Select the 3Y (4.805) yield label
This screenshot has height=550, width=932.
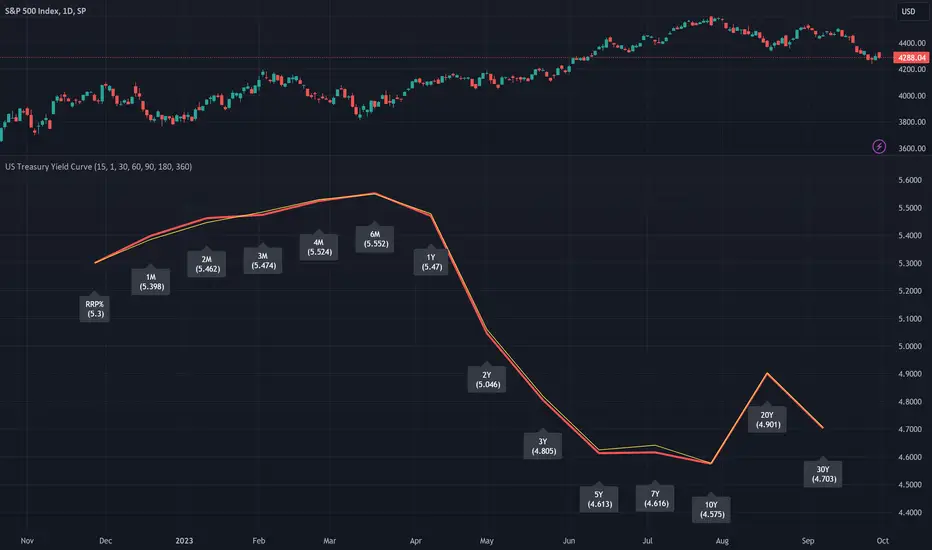543,445
